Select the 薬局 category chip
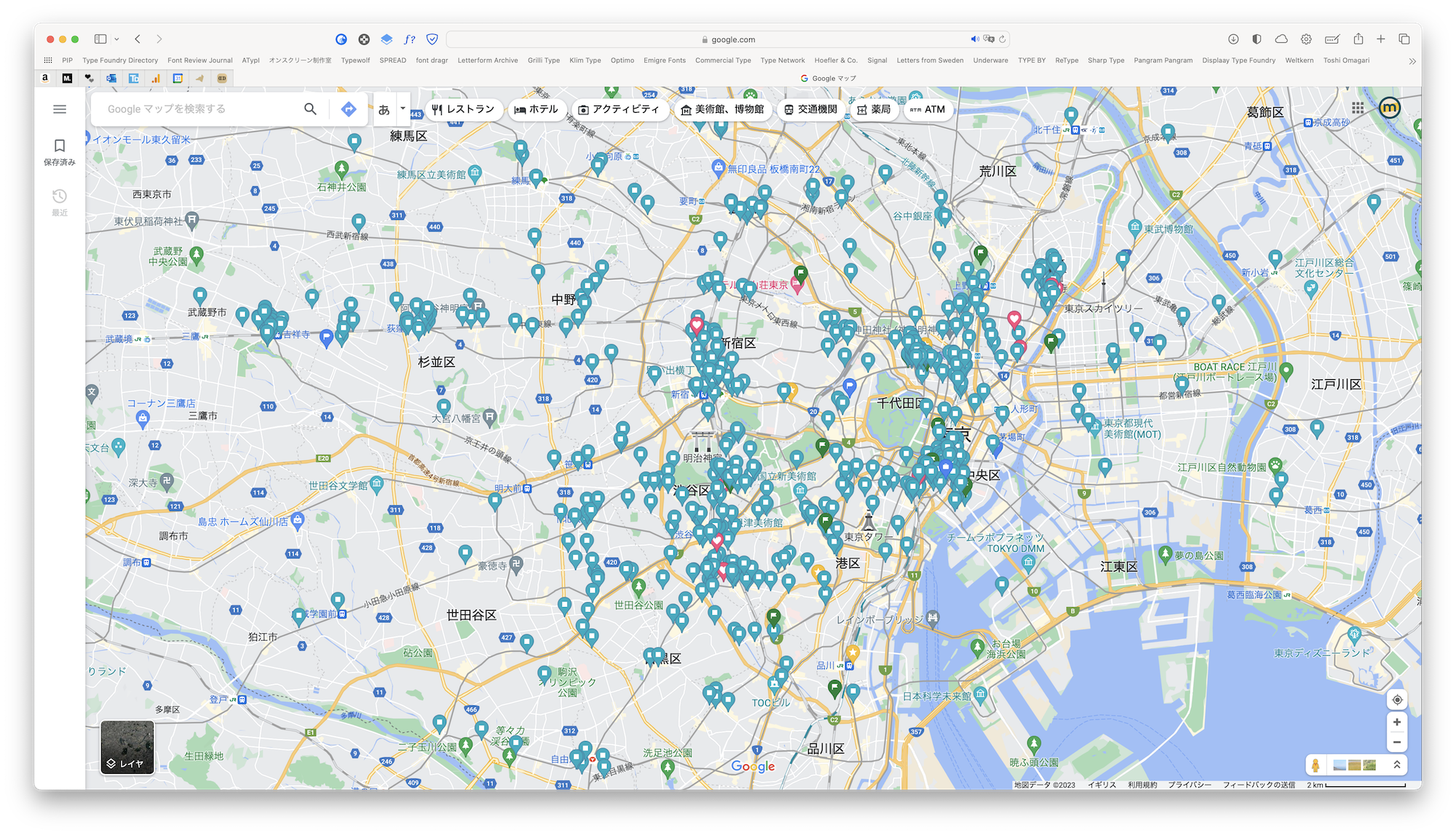 (x=874, y=109)
